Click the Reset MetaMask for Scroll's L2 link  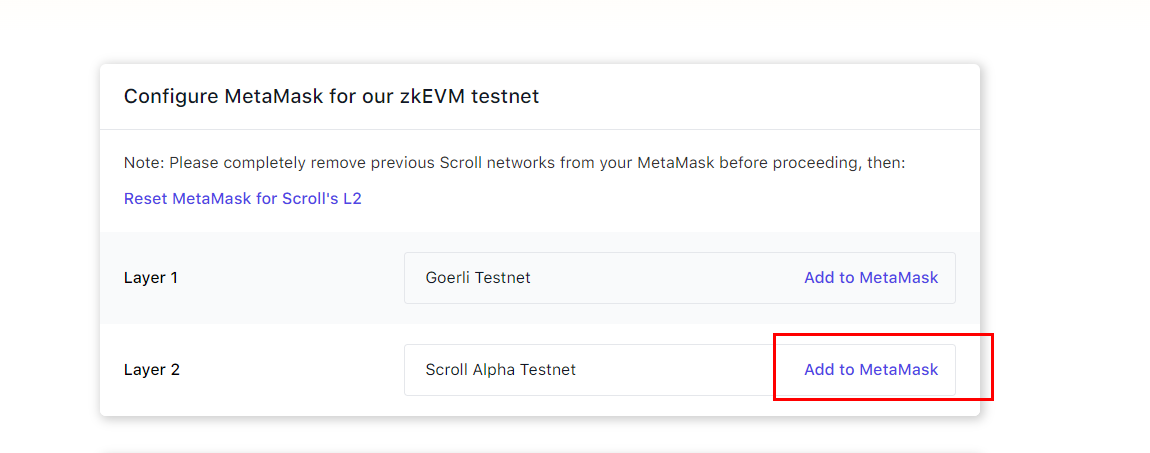[x=242, y=198]
